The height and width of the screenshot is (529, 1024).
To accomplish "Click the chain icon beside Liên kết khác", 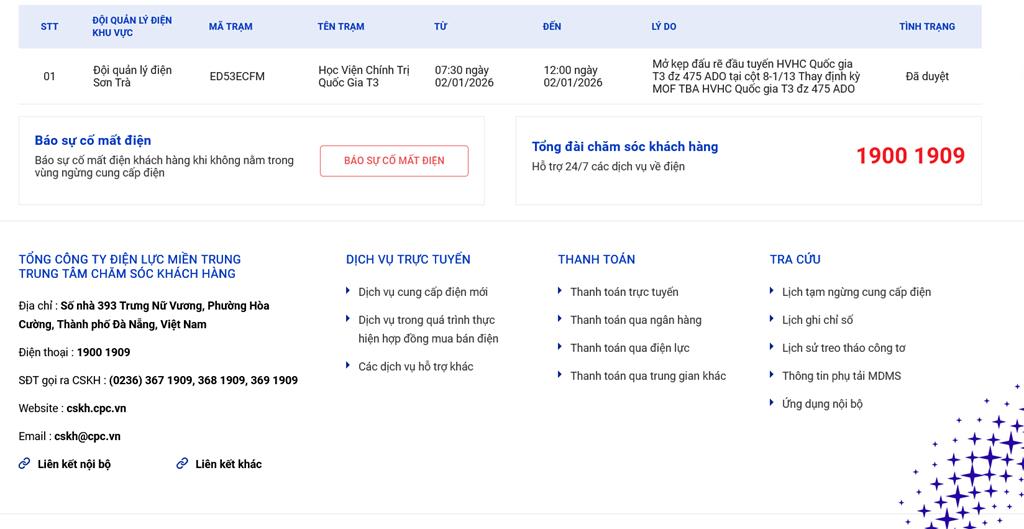I will pos(182,464).
